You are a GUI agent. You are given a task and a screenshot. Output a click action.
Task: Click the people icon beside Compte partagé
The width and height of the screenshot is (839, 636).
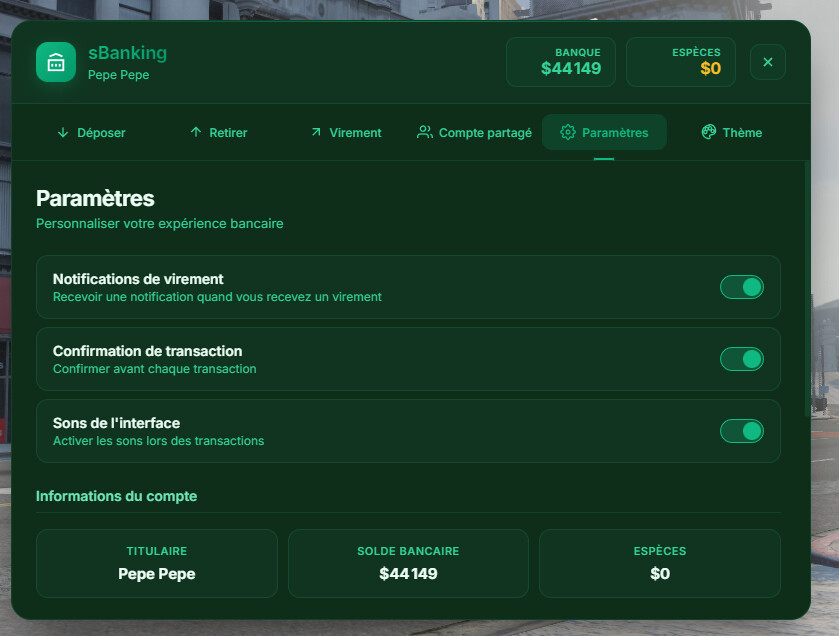(425, 132)
